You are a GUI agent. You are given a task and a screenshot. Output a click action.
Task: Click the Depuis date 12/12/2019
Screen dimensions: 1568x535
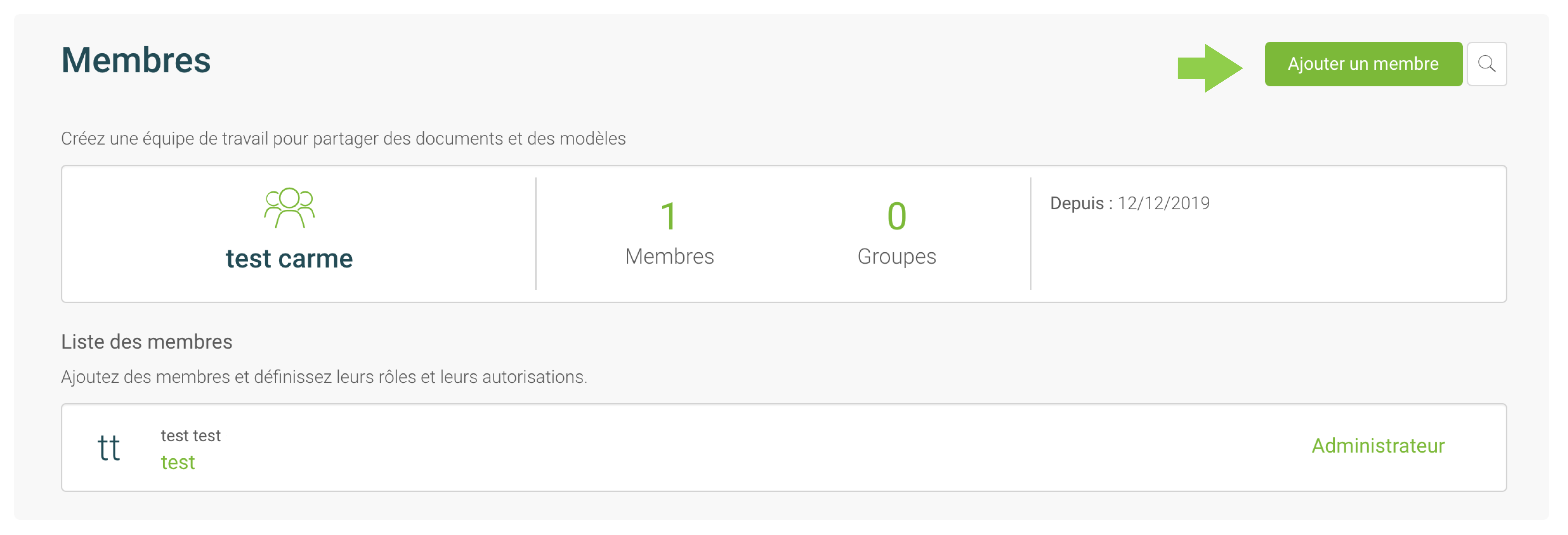point(1163,203)
